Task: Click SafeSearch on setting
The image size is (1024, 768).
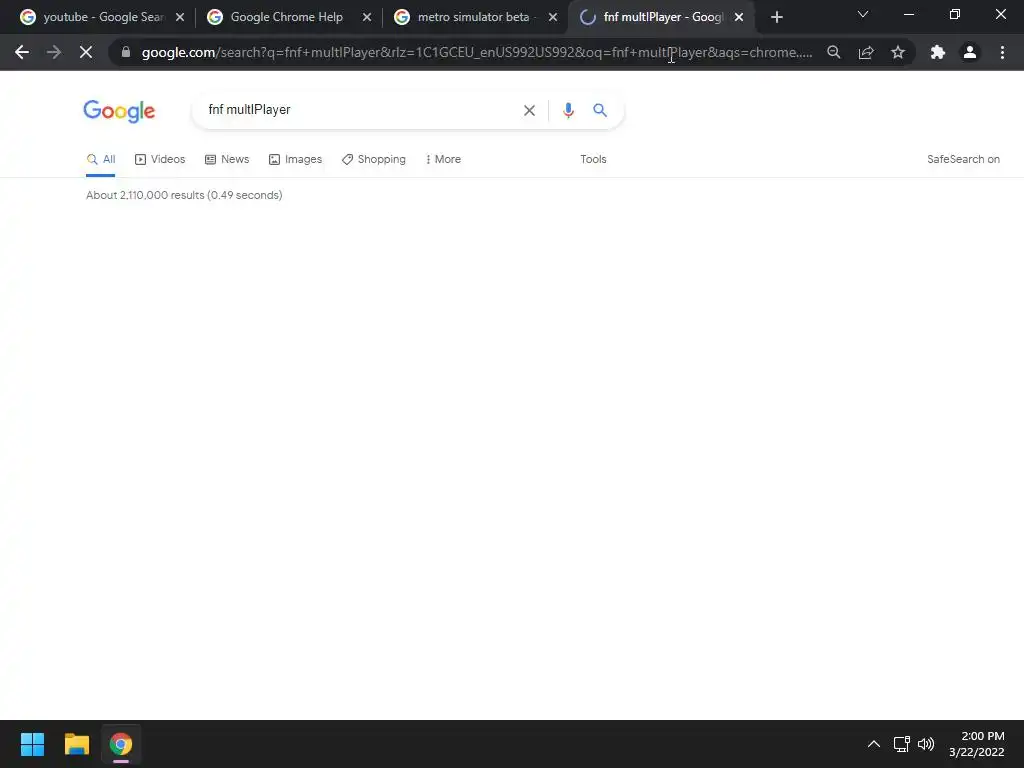Action: click(963, 159)
